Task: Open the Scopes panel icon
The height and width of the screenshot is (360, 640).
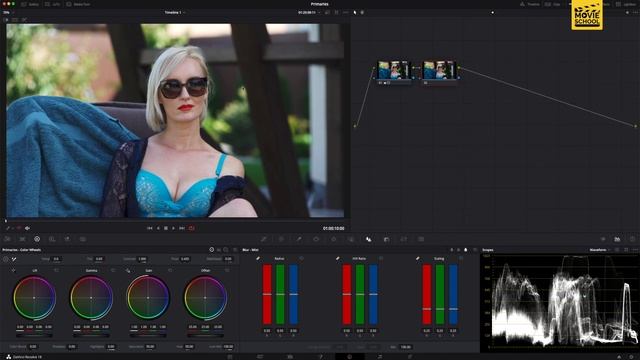Action: 617,239
